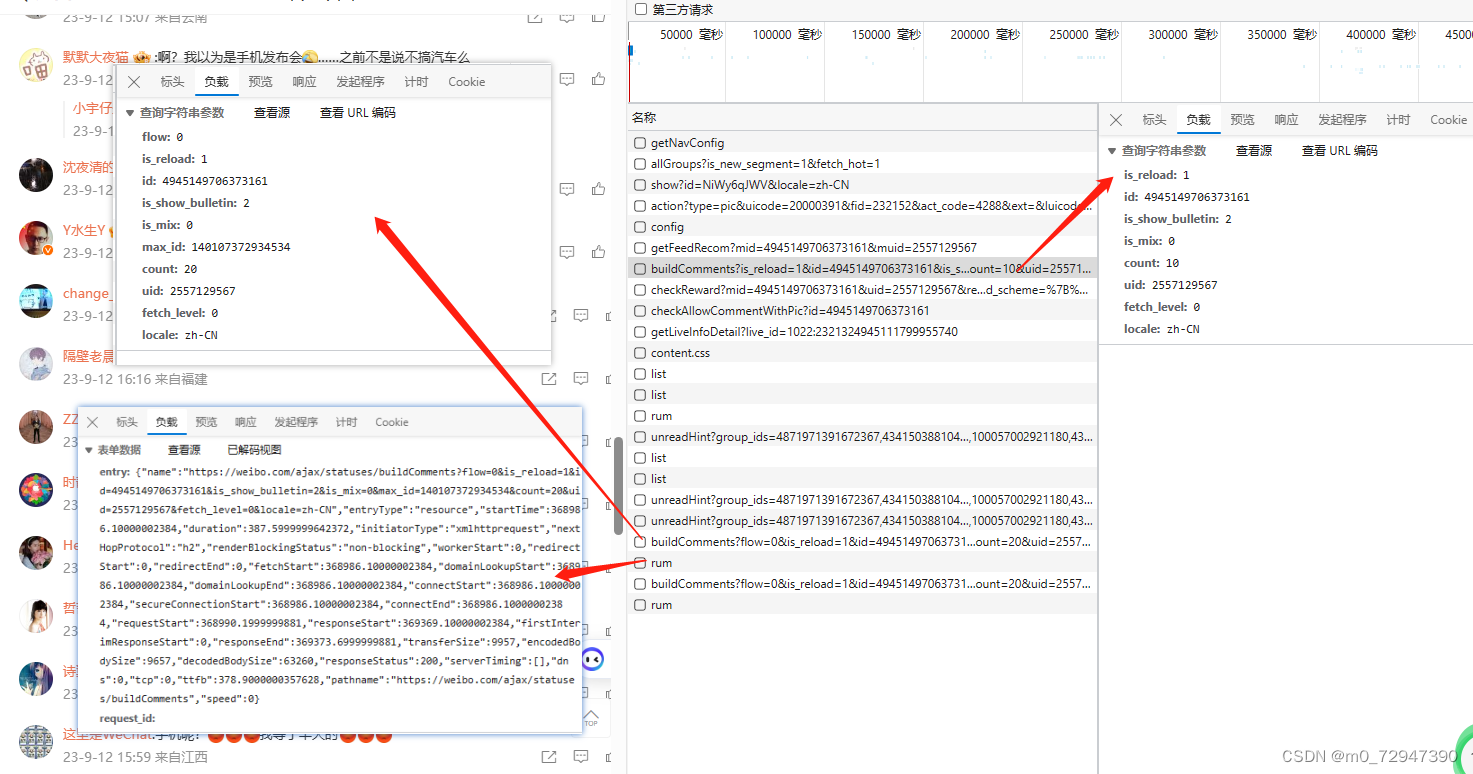Open 发起程序 tab in the 表单数据 panel
The image size is (1473, 774).
pyautogui.click(x=296, y=422)
